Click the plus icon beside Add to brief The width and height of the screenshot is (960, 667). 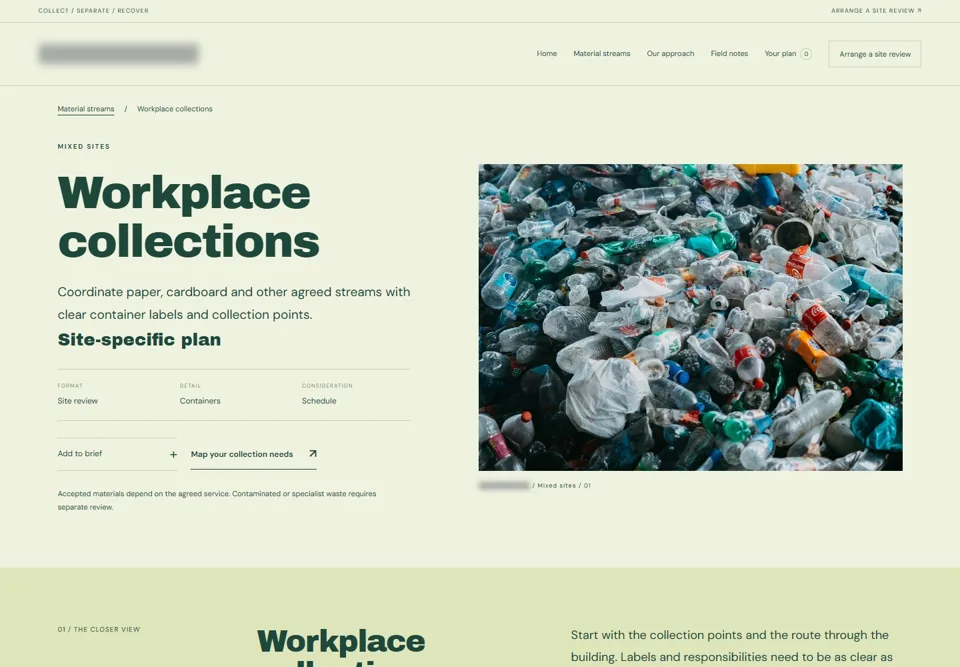(173, 454)
